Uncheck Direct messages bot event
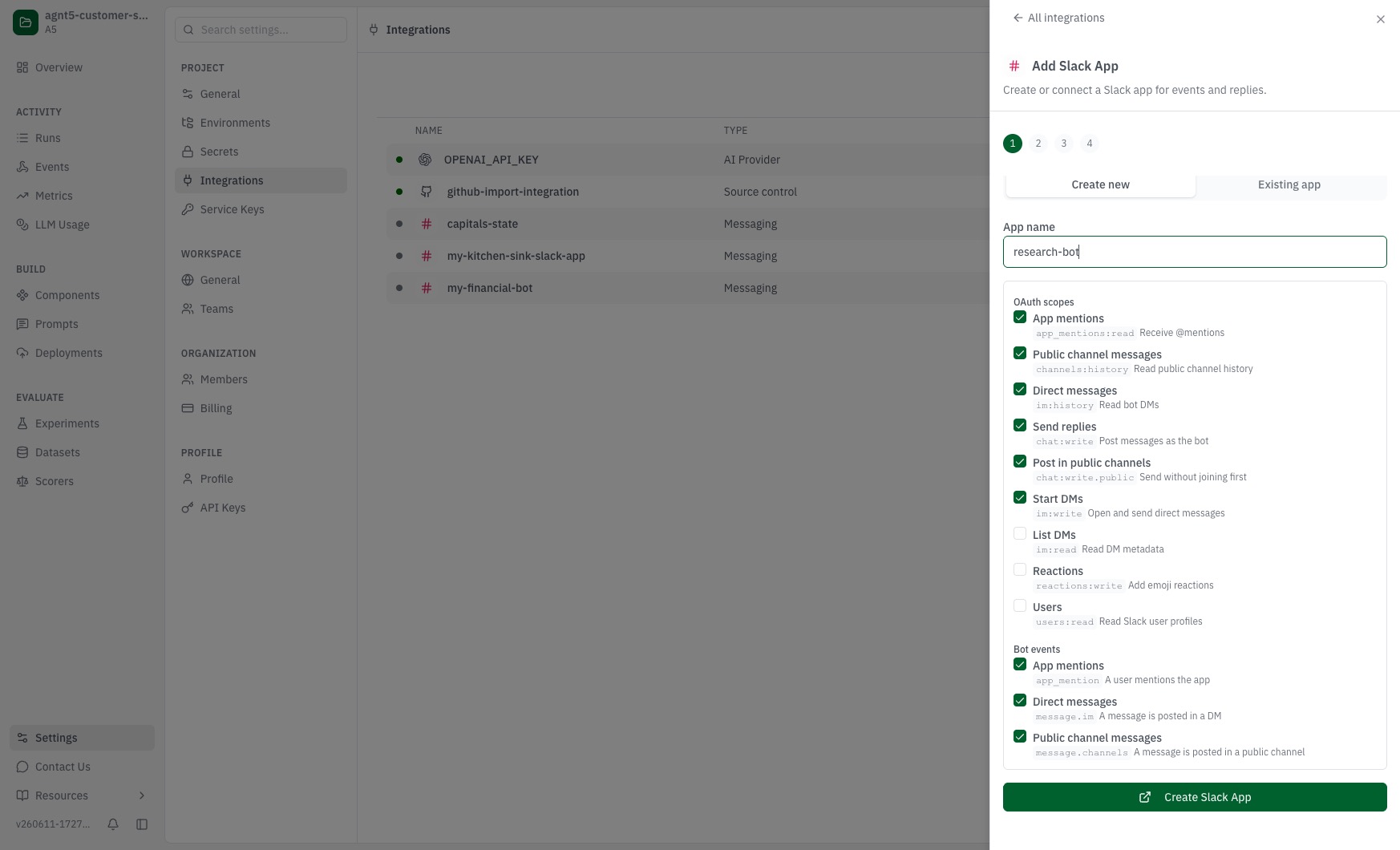 coord(1020,701)
